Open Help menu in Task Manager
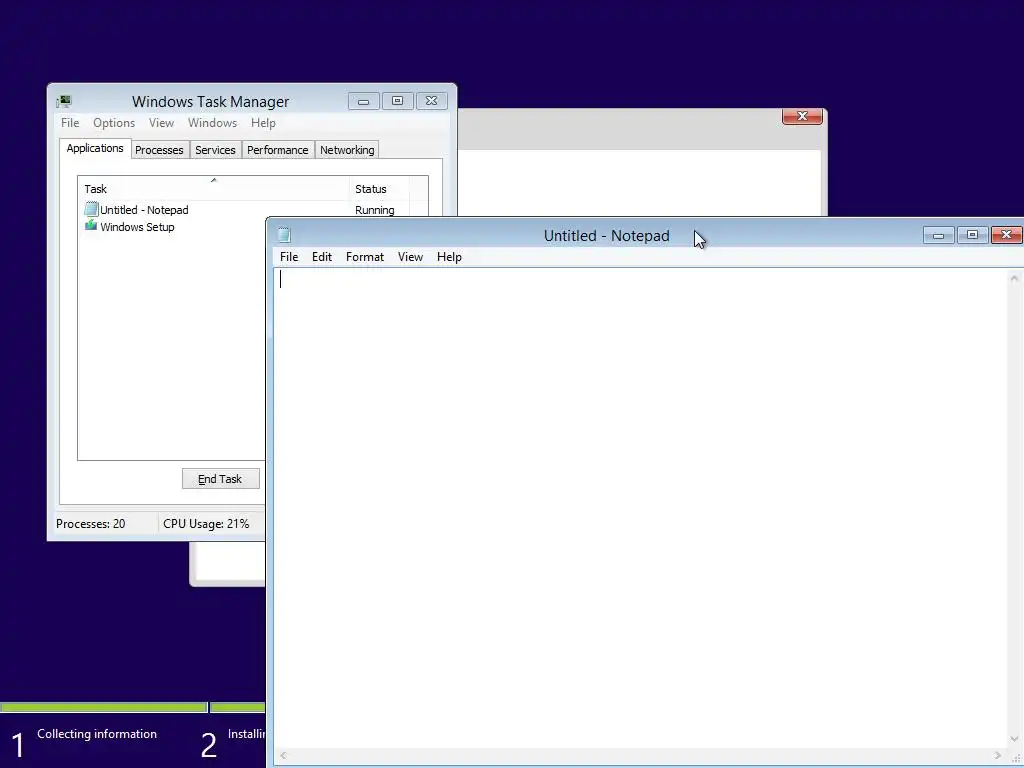 click(x=263, y=123)
